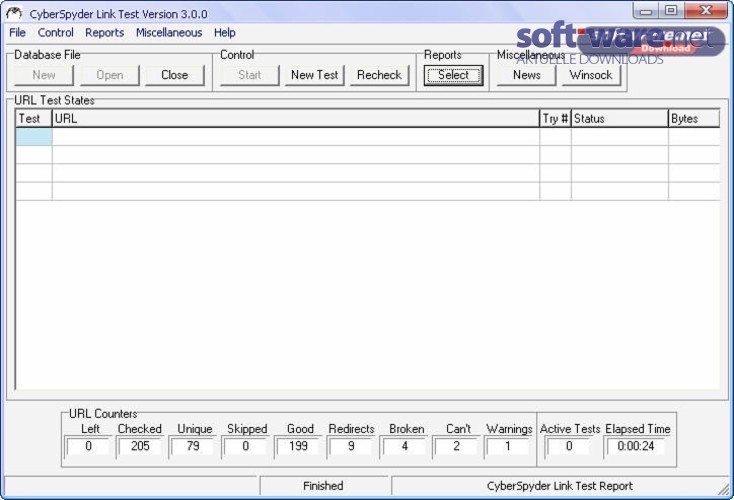Click the Can't counter value 2
The height and width of the screenshot is (500, 734).
coord(456,446)
